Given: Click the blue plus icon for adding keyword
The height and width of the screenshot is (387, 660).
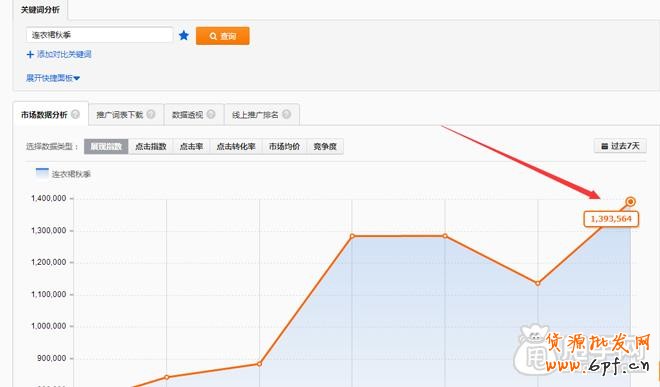Looking at the screenshot, I should coord(30,54).
